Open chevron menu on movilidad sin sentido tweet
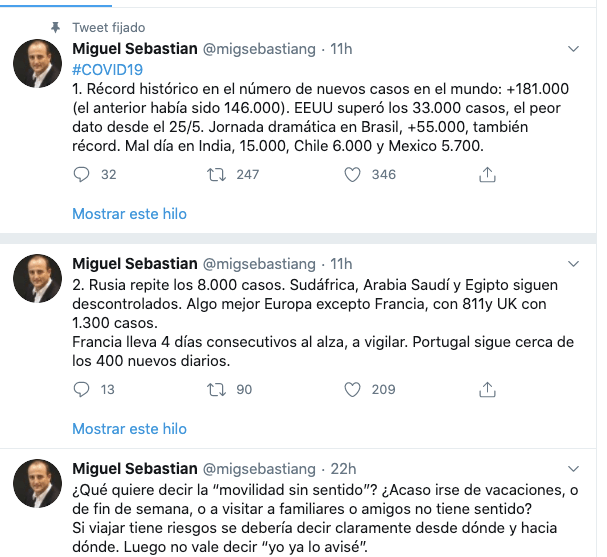Screen dimensions: 607x557 pyautogui.click(x=574, y=468)
